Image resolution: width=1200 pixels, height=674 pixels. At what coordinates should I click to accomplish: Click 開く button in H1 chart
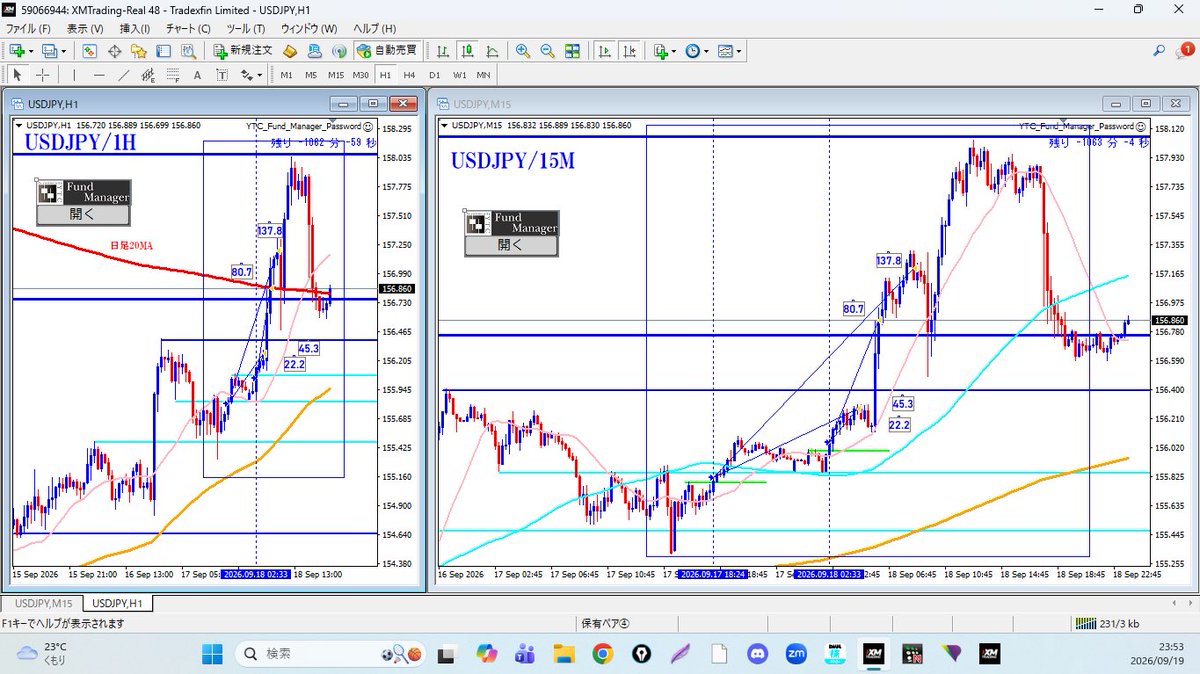click(x=83, y=213)
